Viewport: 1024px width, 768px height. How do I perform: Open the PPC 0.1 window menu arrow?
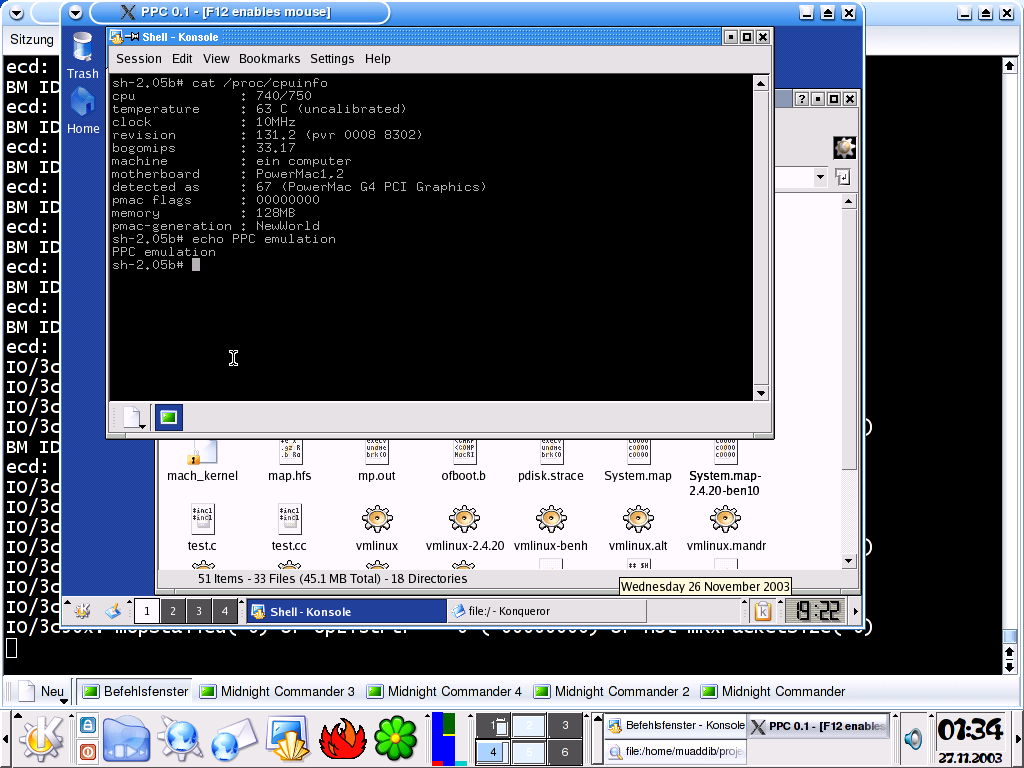[x=76, y=12]
